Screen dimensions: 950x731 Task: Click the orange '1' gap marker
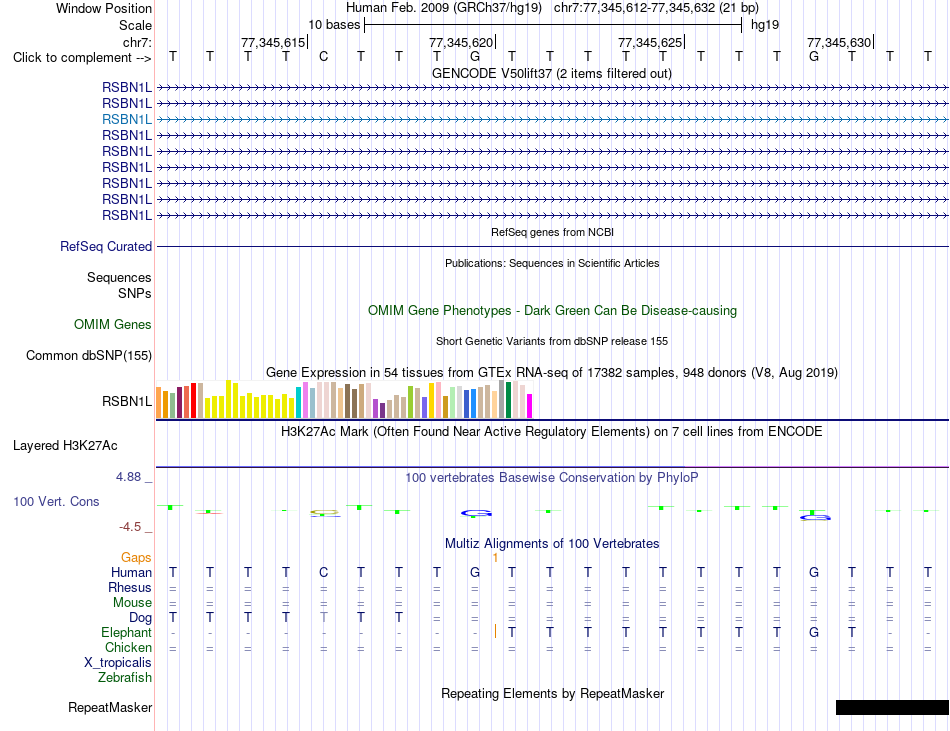pos(495,558)
